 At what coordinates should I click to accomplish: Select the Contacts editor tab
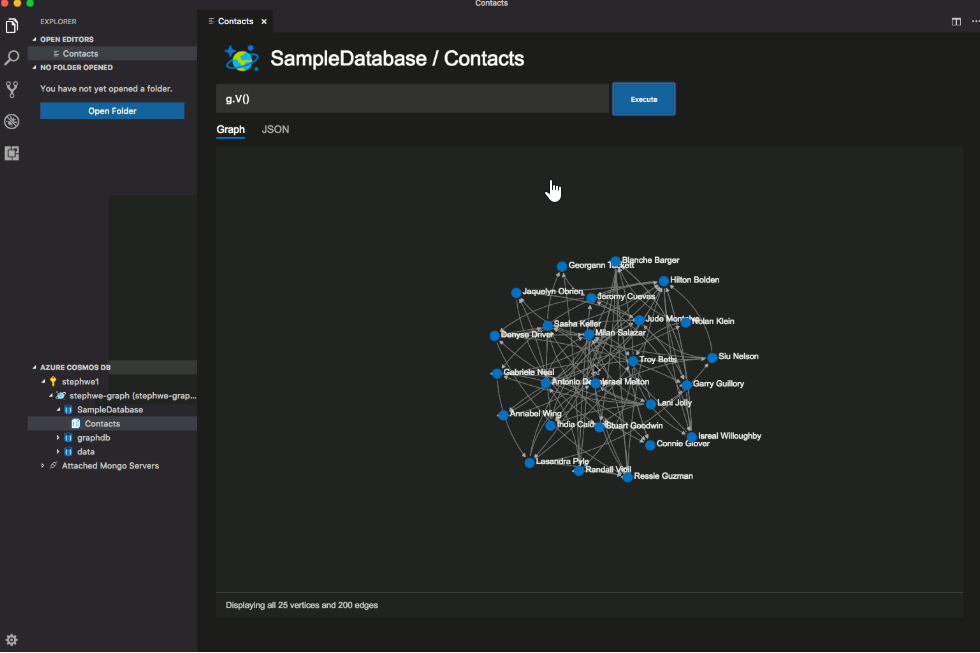click(x=235, y=21)
